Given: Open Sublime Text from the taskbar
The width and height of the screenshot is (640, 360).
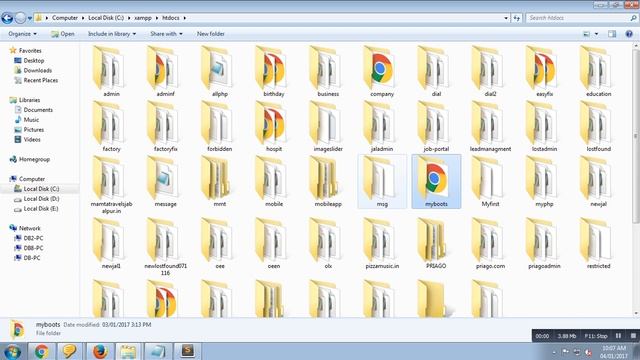Looking at the screenshot, I should pos(187,351).
